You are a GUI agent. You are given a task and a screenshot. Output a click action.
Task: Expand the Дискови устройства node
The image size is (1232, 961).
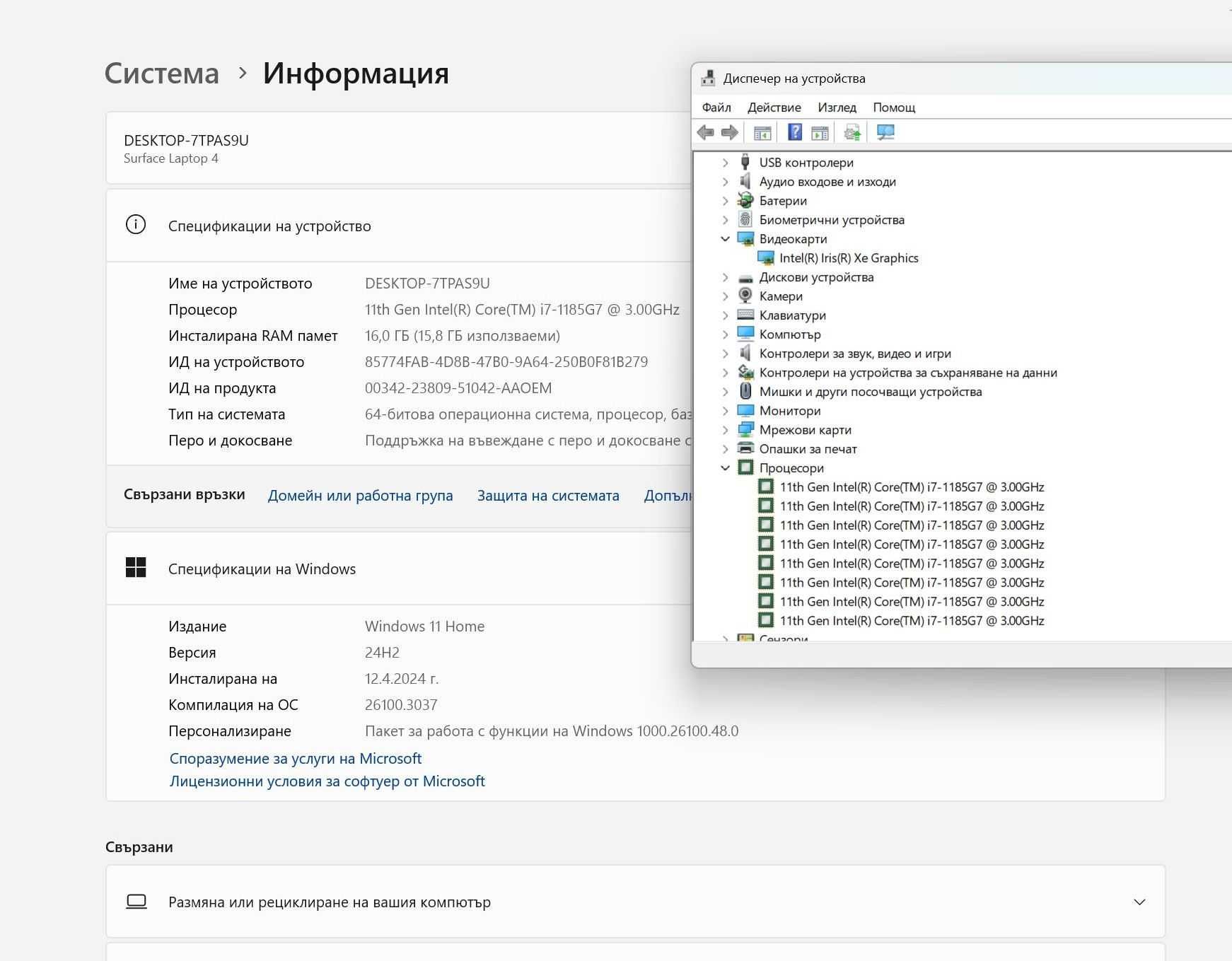725,277
